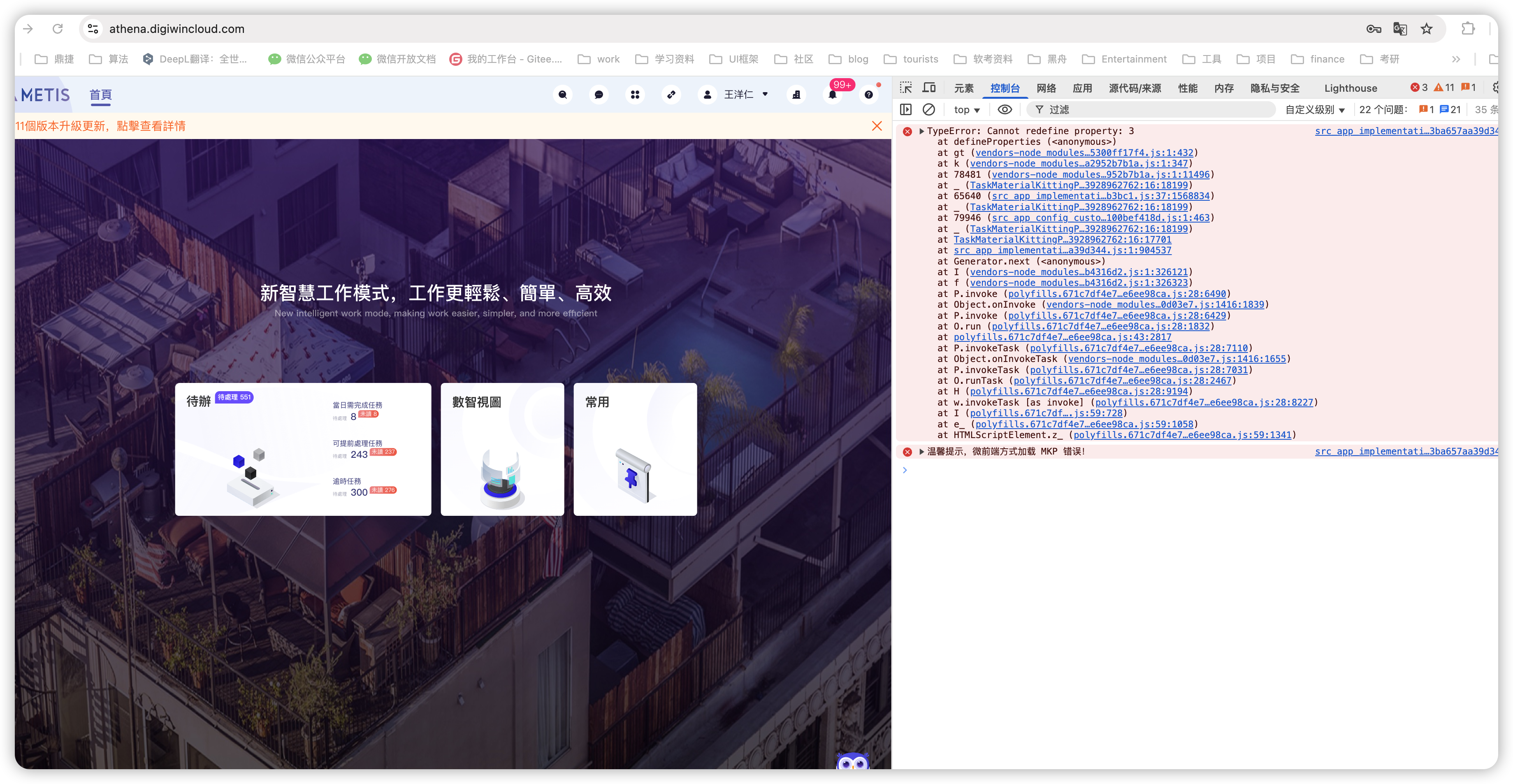The image size is (1513, 784).
Task: Expand the TypeError stack trace triangle
Action: [921, 131]
